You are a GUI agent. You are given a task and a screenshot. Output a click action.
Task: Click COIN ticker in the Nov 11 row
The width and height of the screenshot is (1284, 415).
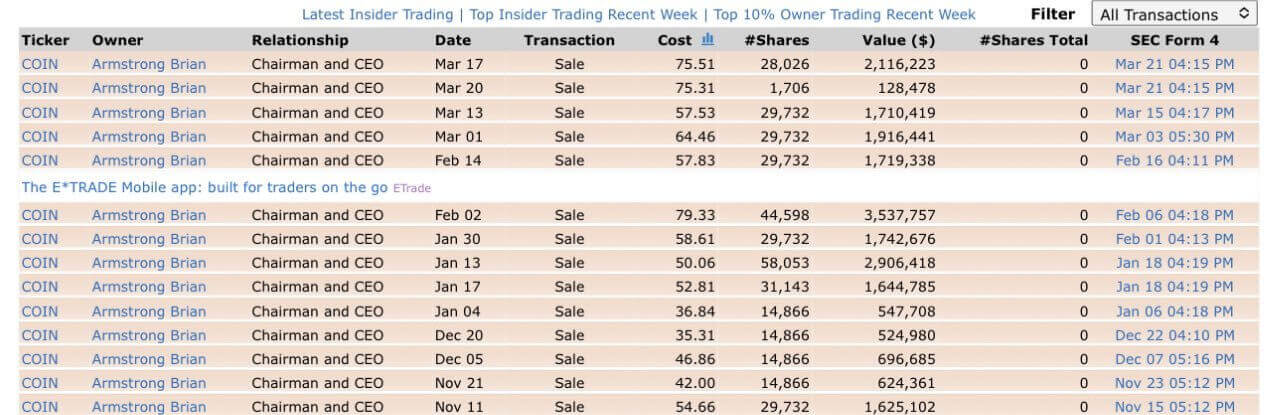[40, 407]
